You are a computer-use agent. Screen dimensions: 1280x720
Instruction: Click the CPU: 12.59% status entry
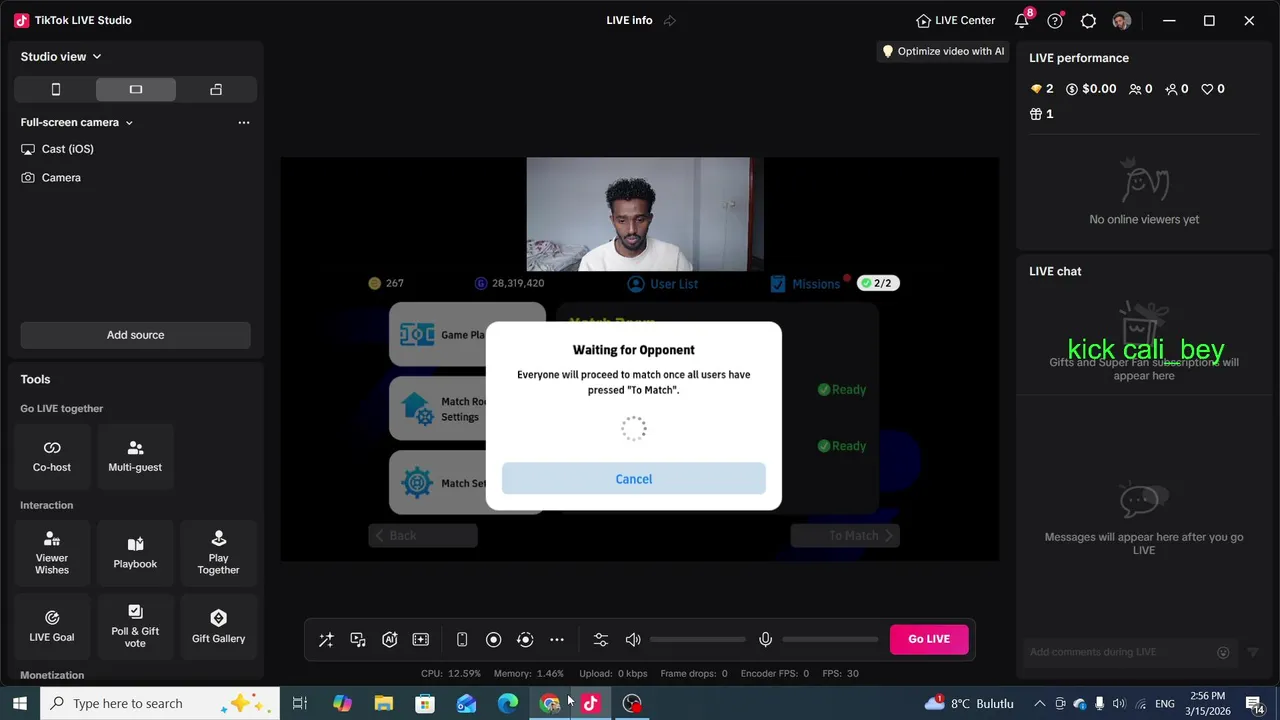point(451,674)
